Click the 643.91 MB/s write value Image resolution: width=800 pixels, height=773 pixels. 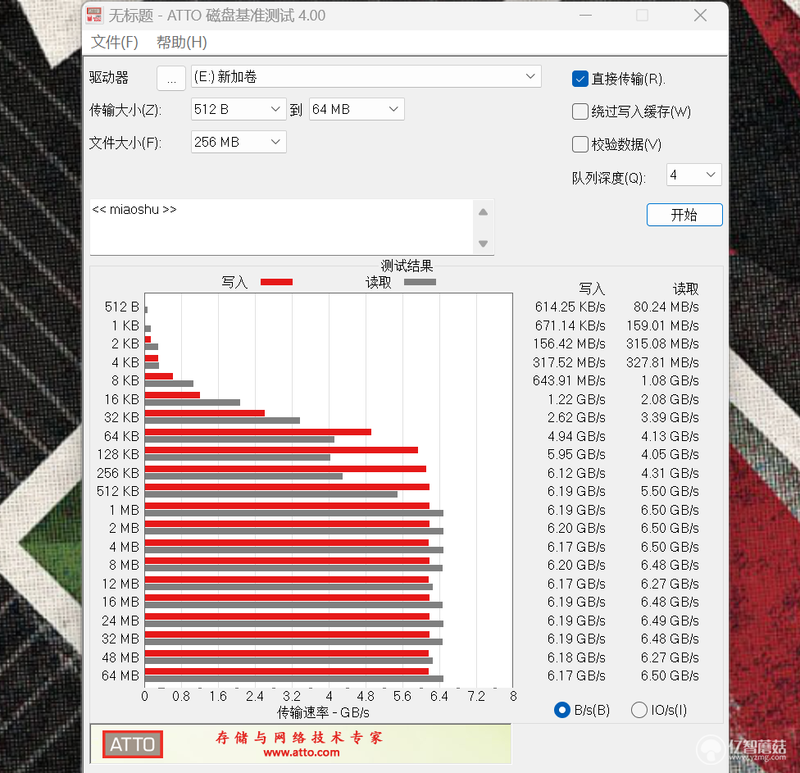(x=569, y=381)
